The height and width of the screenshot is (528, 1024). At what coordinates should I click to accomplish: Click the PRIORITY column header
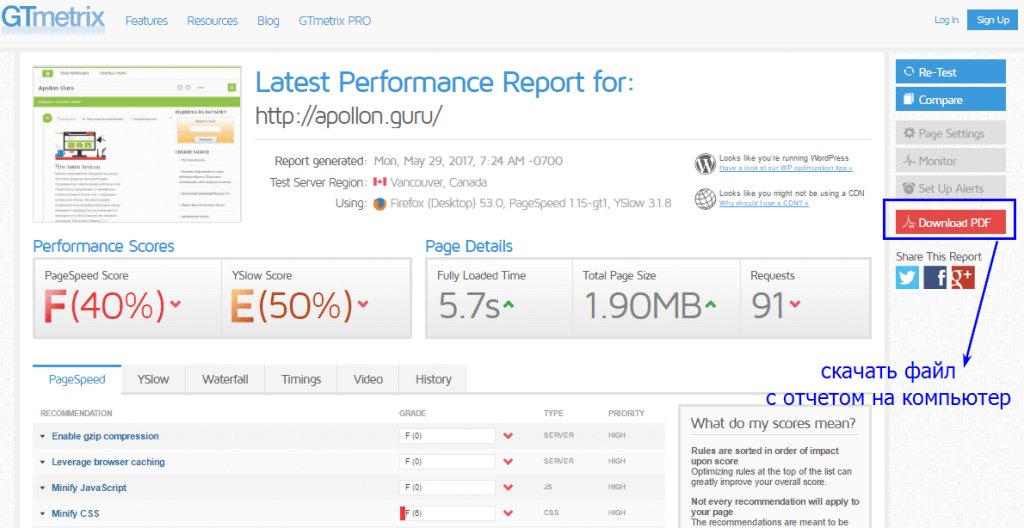(626, 413)
